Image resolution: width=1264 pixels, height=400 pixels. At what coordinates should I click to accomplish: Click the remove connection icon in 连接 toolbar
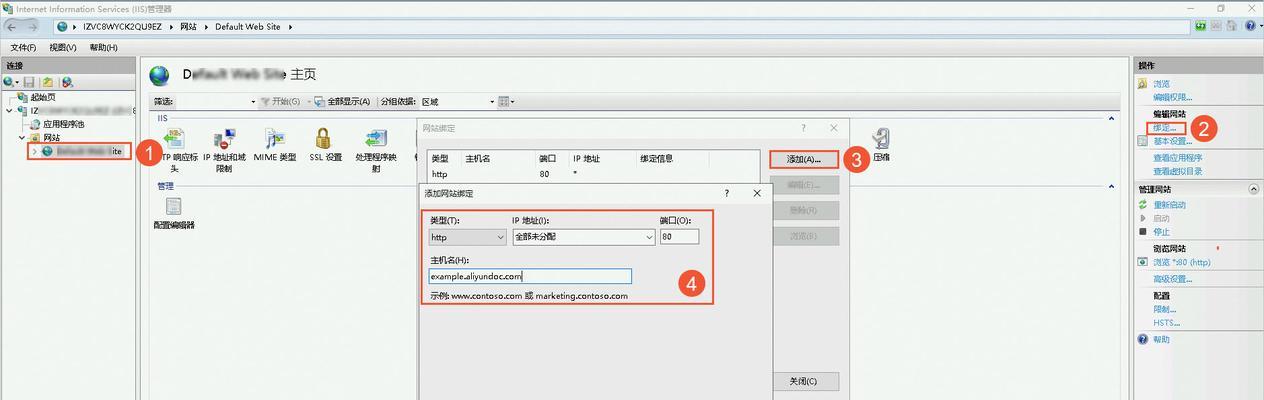point(67,82)
